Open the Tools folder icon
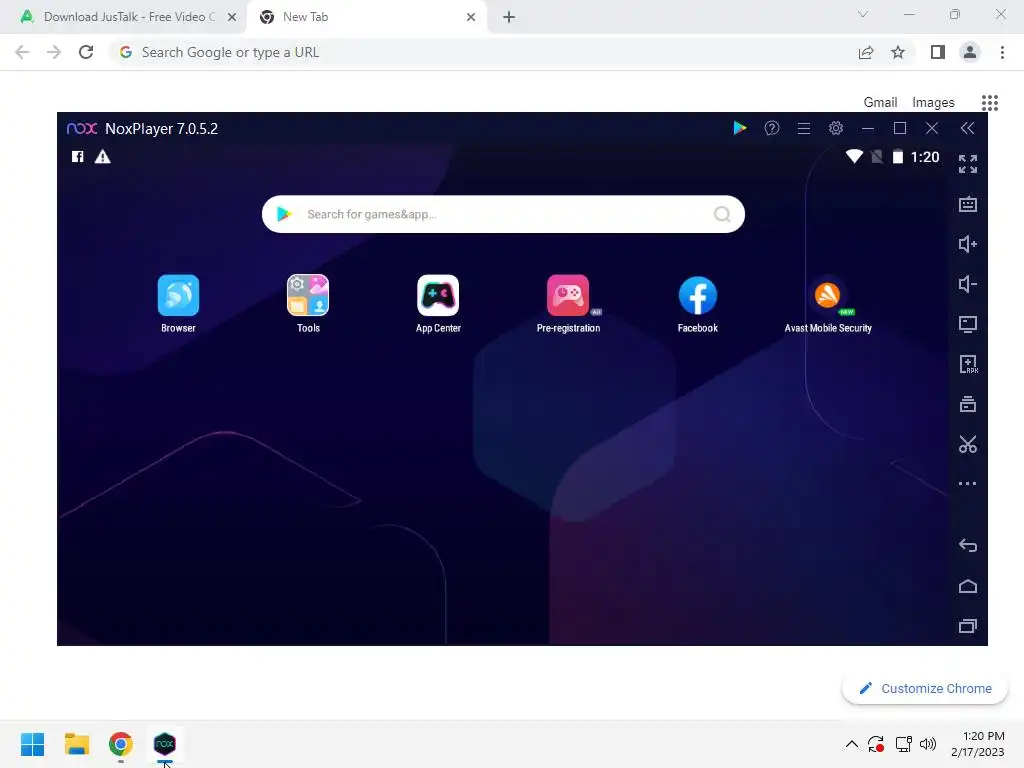This screenshot has width=1024, height=768. coord(308,296)
